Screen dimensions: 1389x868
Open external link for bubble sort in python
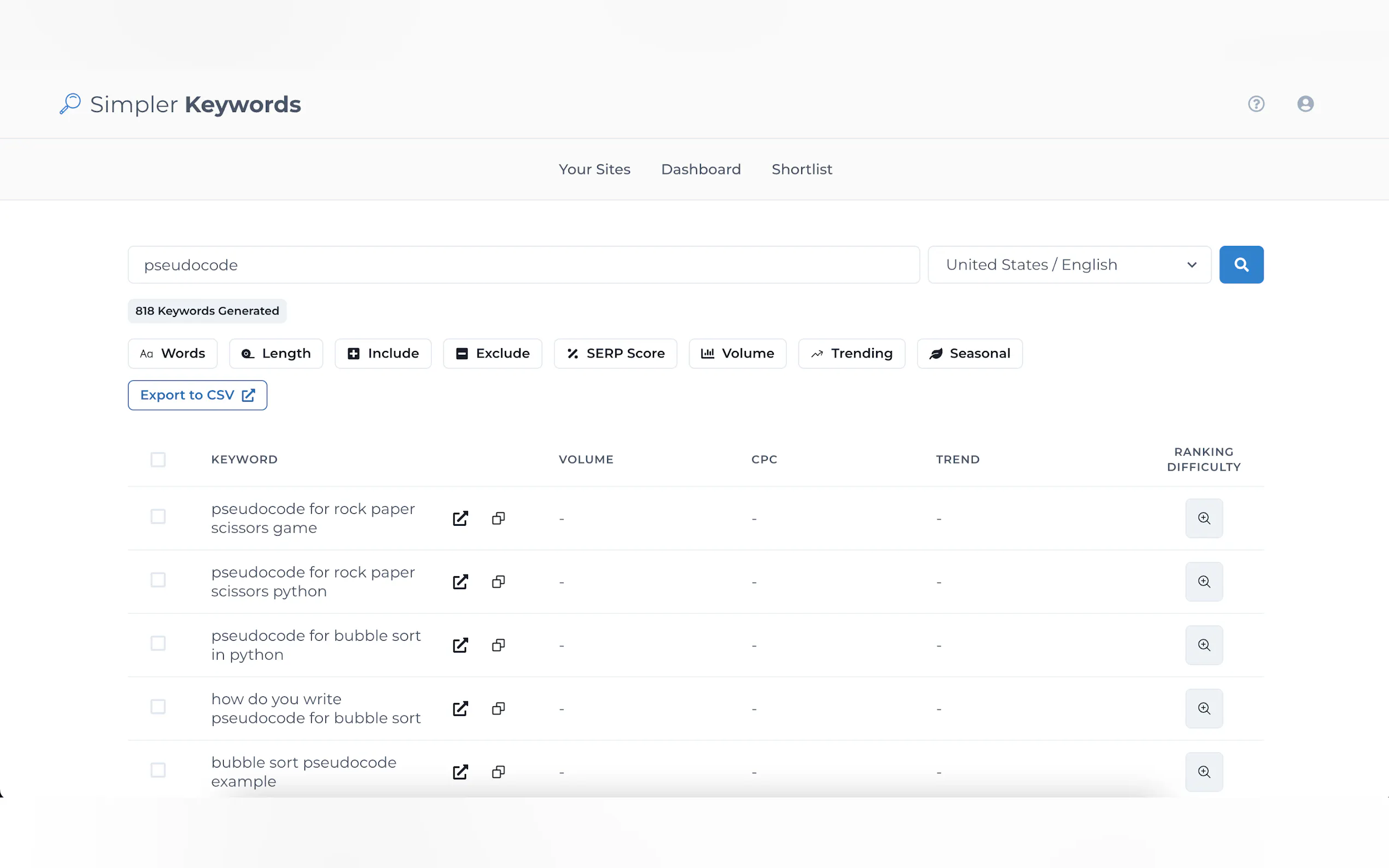coord(460,645)
